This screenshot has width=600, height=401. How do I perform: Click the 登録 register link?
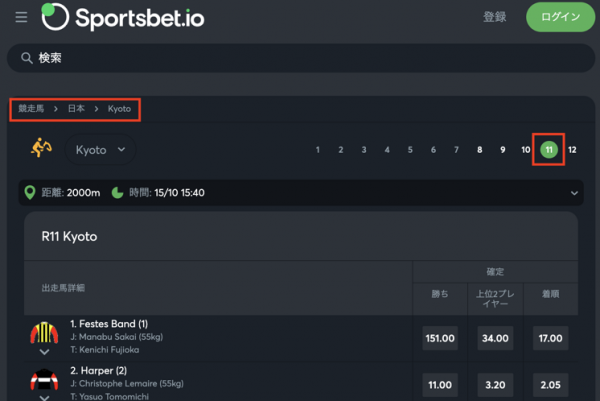tap(494, 17)
